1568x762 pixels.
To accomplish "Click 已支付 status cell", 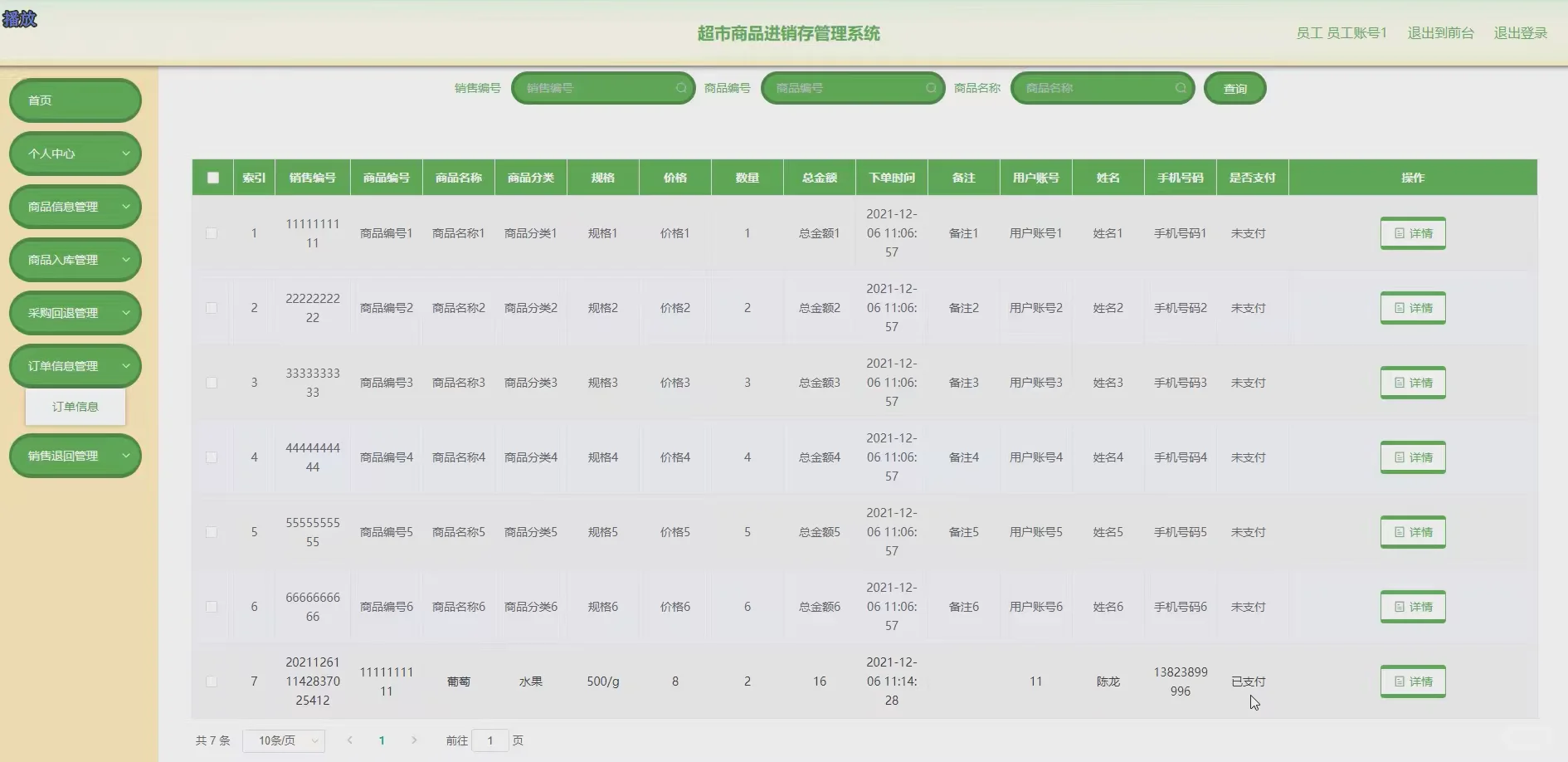I will [x=1249, y=681].
